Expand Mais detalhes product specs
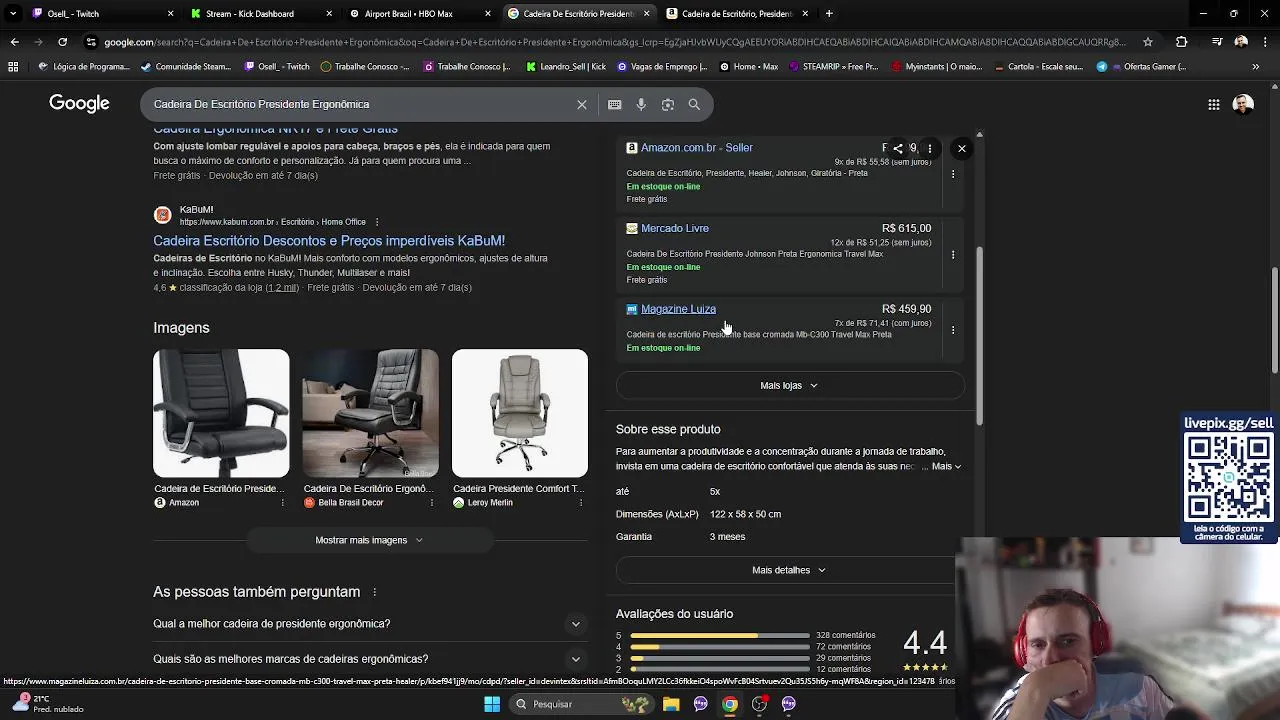 [789, 570]
